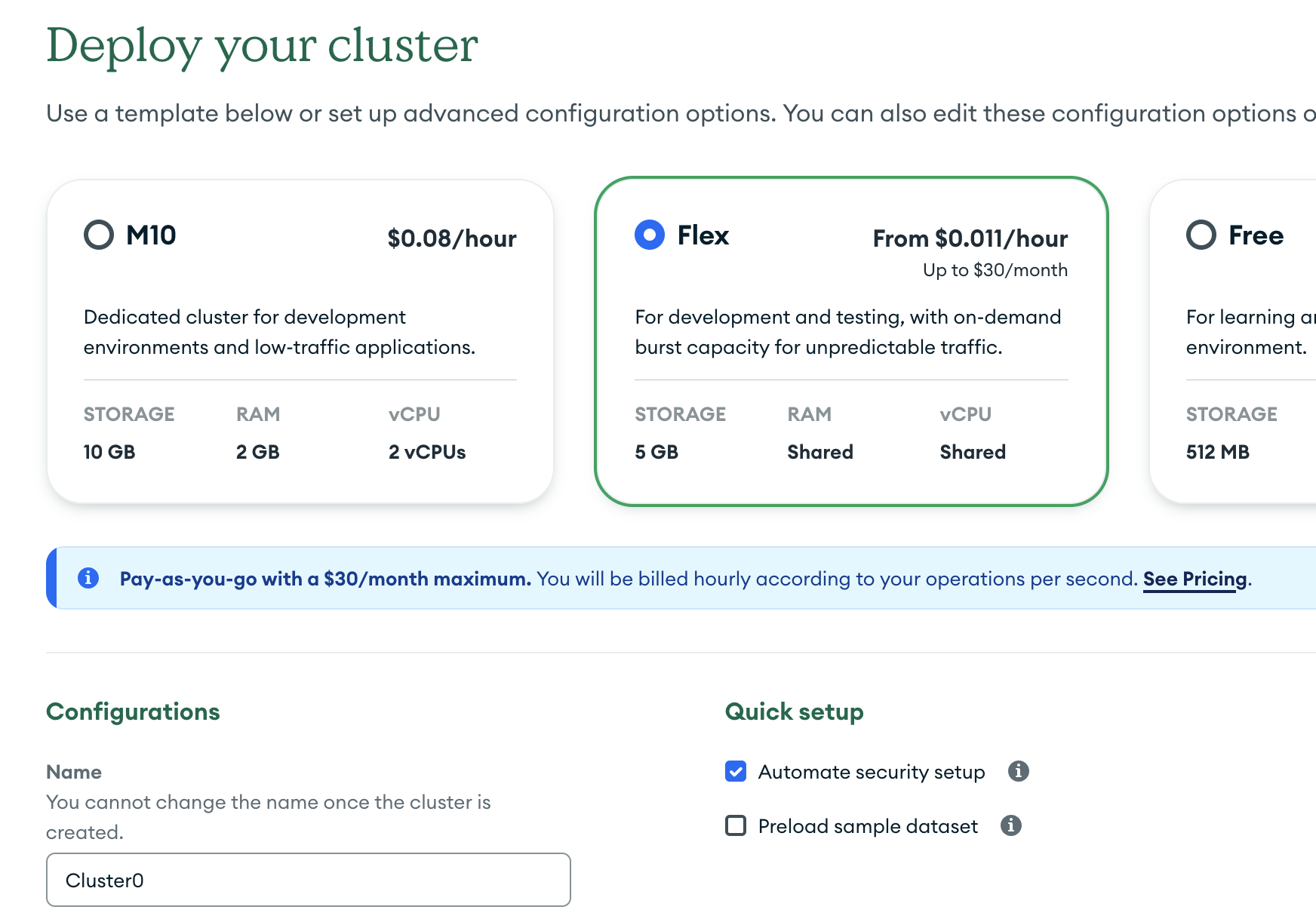Open the See Pricing link

pyautogui.click(x=1193, y=579)
